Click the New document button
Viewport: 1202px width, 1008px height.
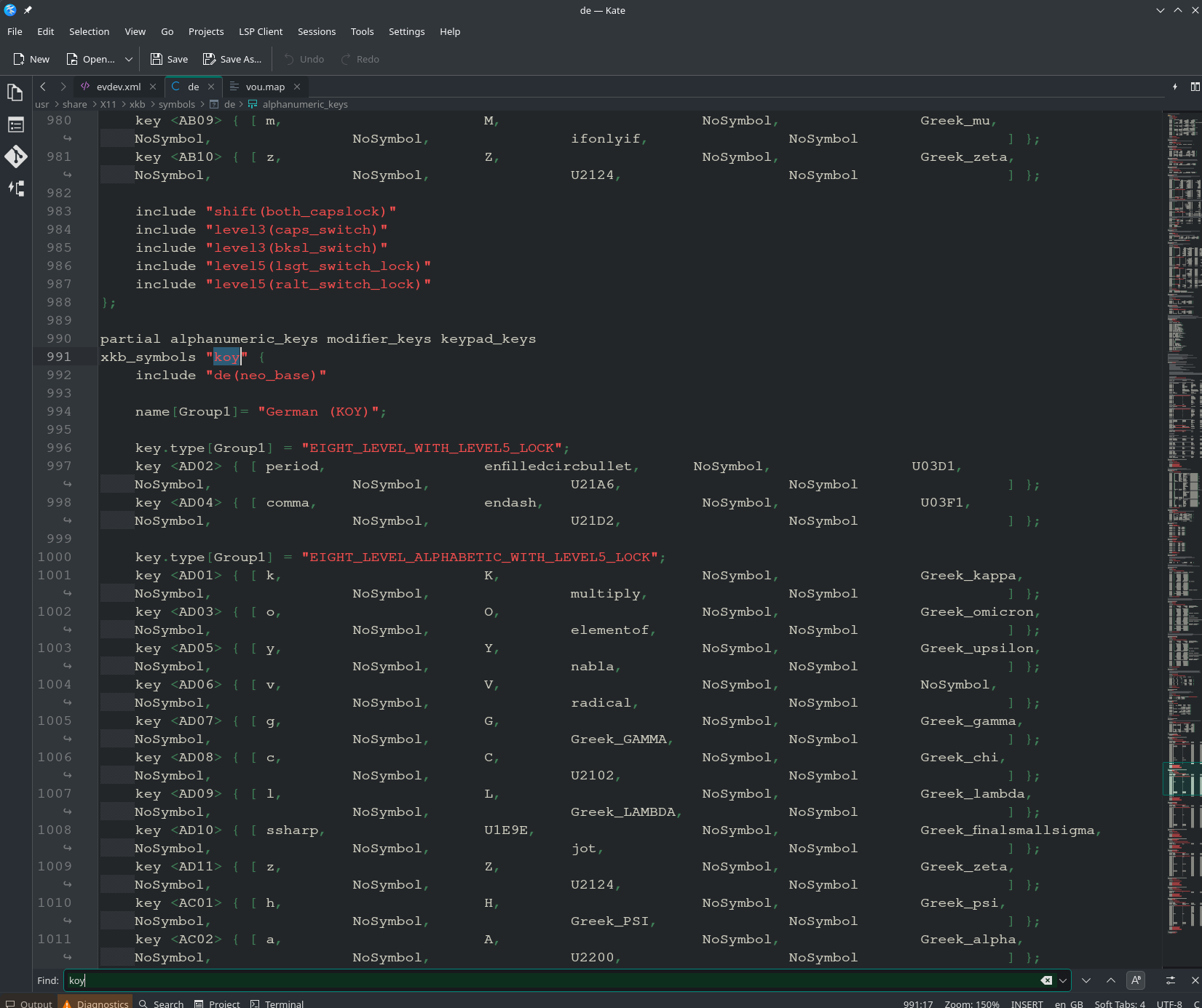(x=31, y=59)
